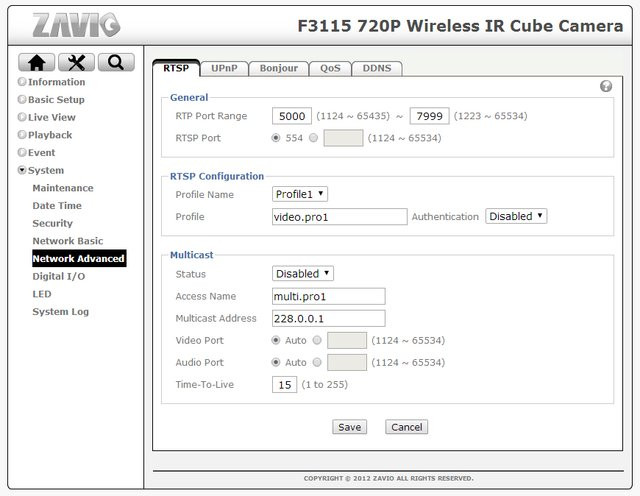Open the Security settings page

(52, 223)
